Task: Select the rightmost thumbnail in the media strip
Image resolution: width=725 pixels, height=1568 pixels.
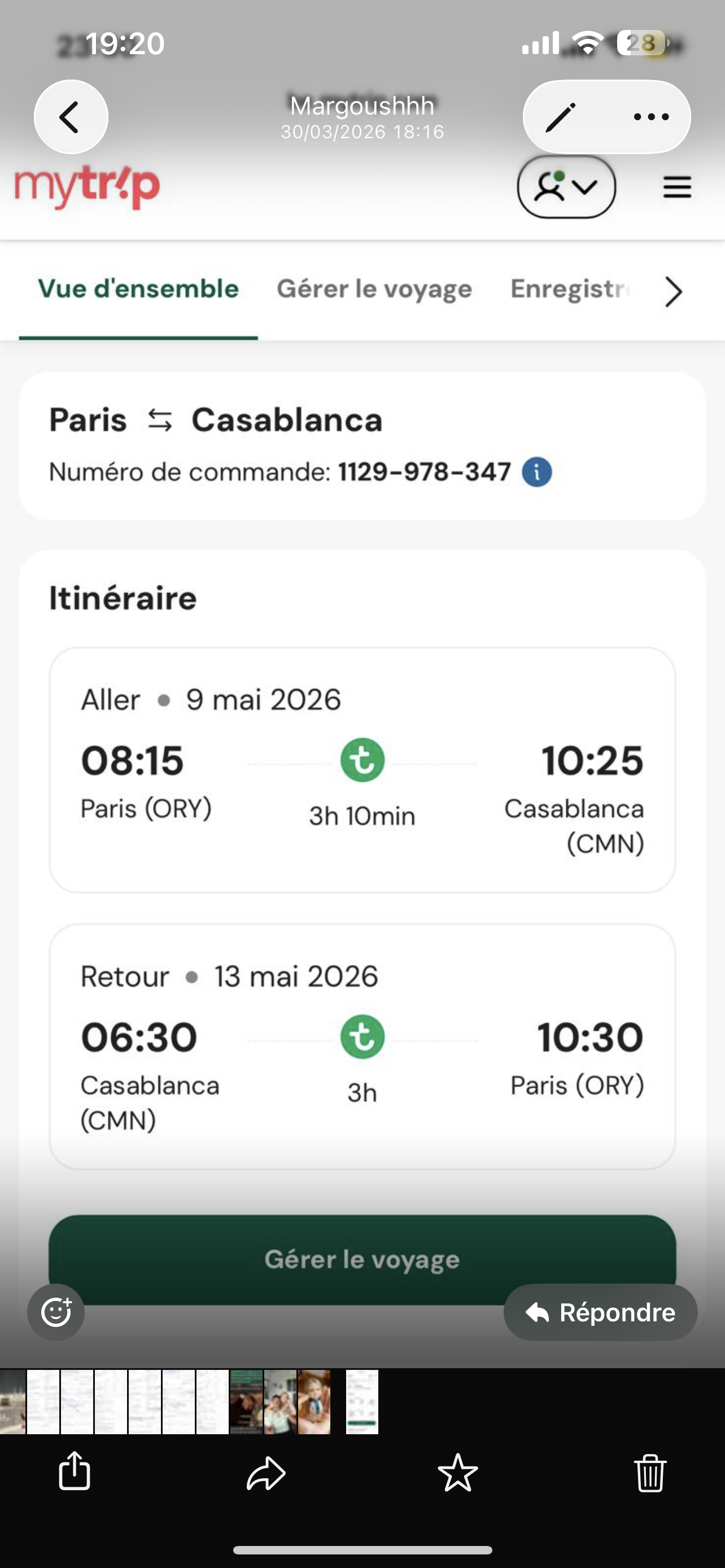Action: point(362,1402)
